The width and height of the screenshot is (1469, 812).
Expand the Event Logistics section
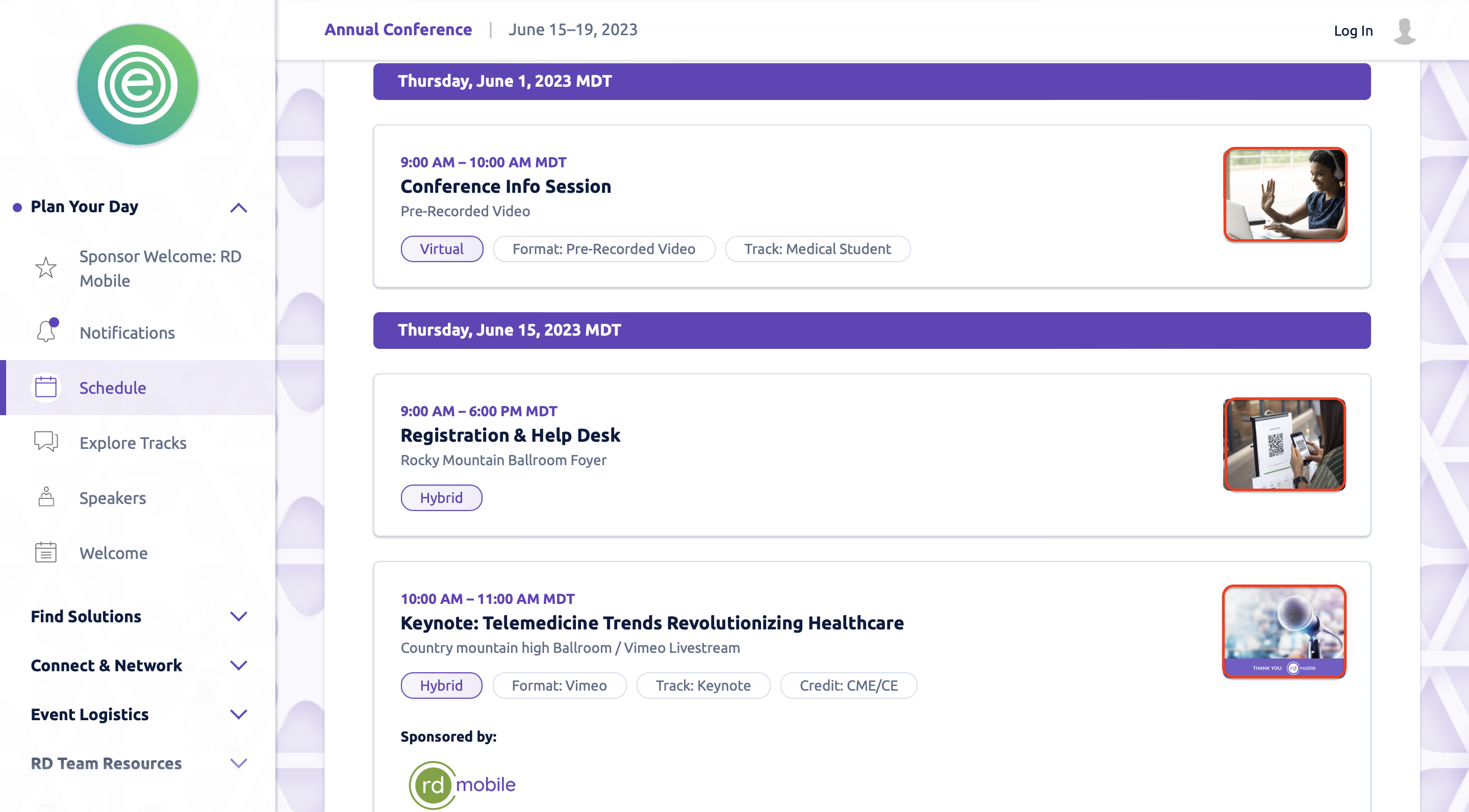tap(238, 715)
